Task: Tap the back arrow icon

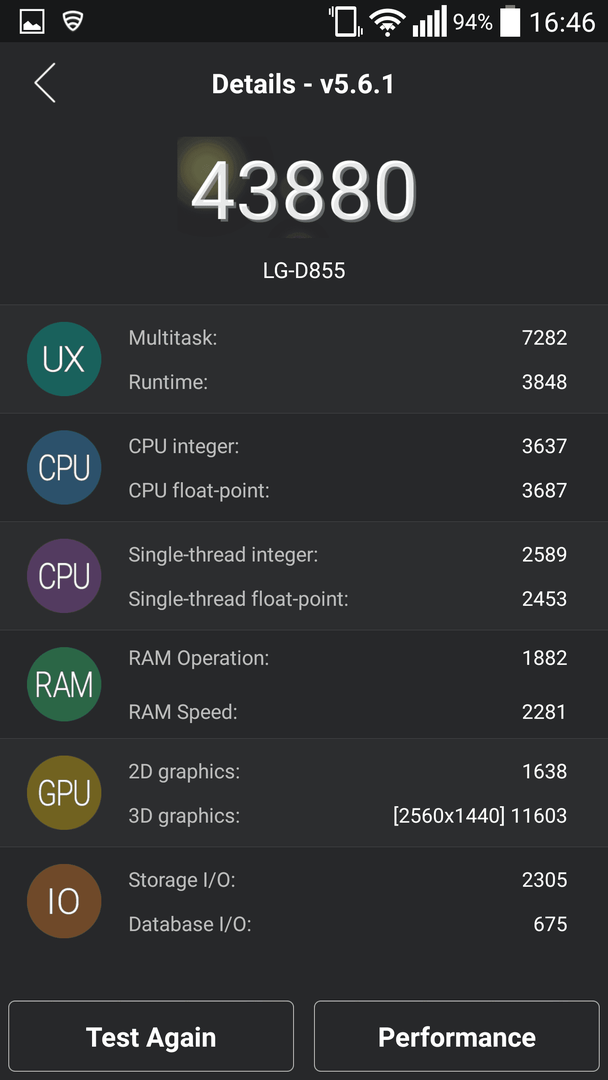Action: [x=45, y=83]
